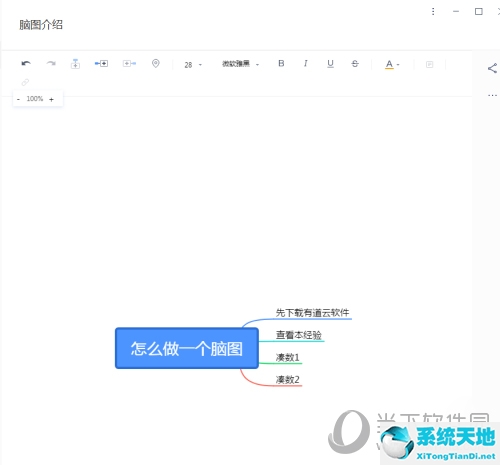The image size is (500, 465).
Task: Toggle underline formatting
Action: (x=330, y=63)
